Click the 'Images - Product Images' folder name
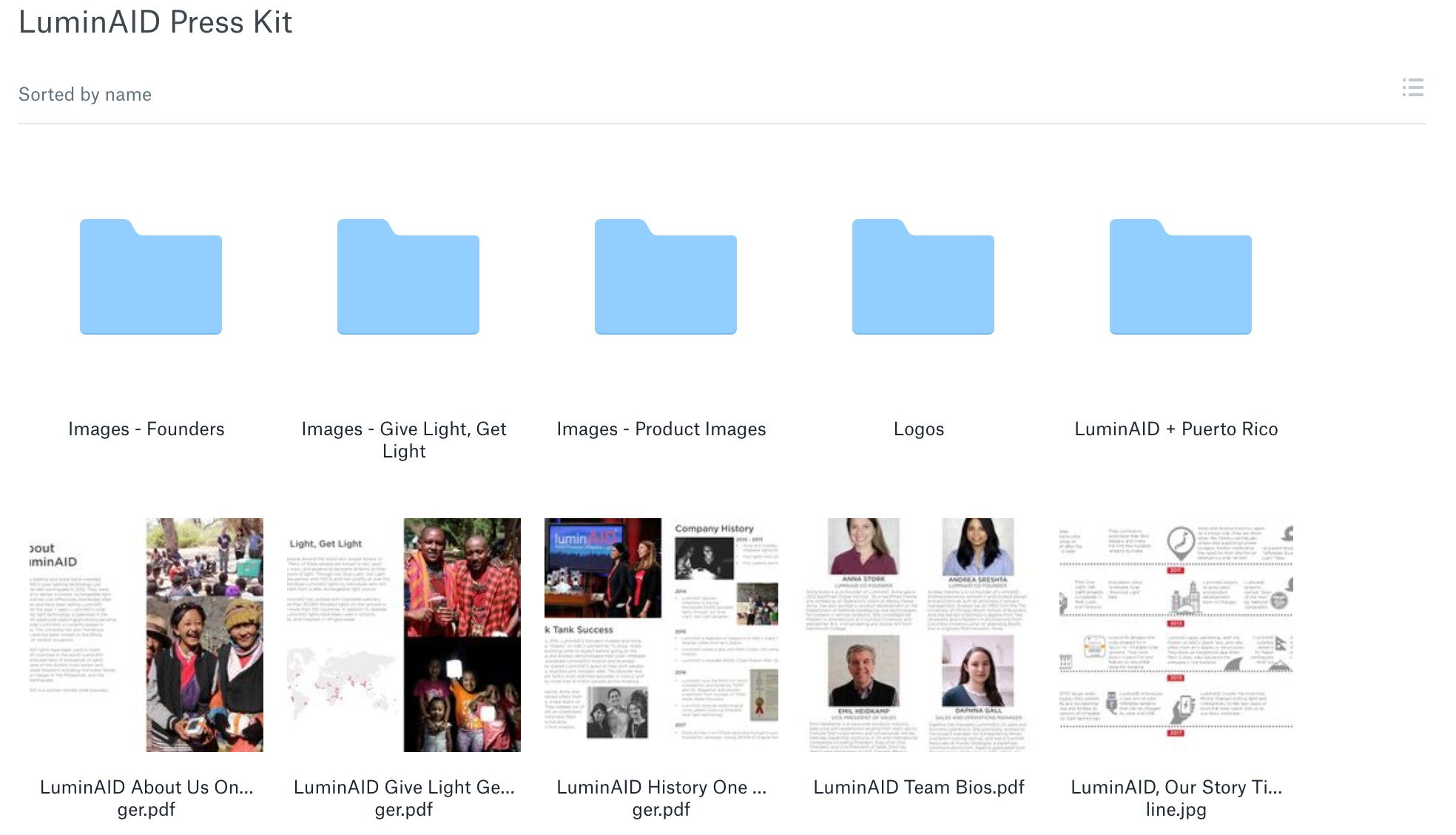The height and width of the screenshot is (835, 1456). click(x=661, y=429)
